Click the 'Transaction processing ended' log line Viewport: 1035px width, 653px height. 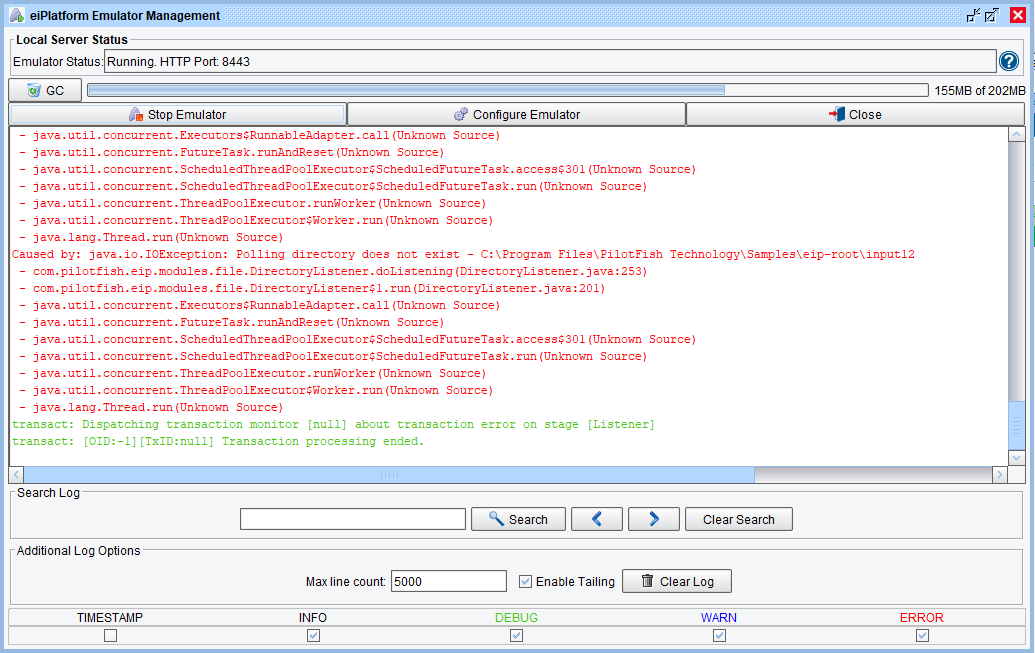point(218,441)
